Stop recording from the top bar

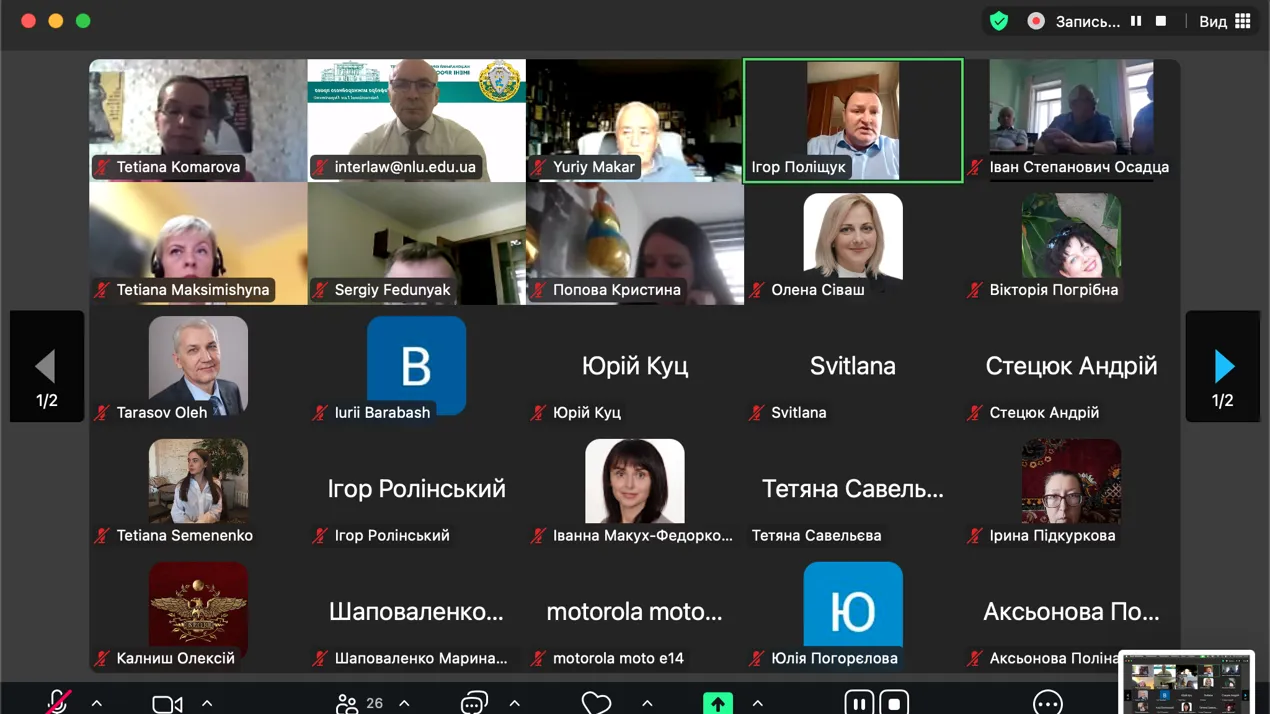click(x=1161, y=21)
